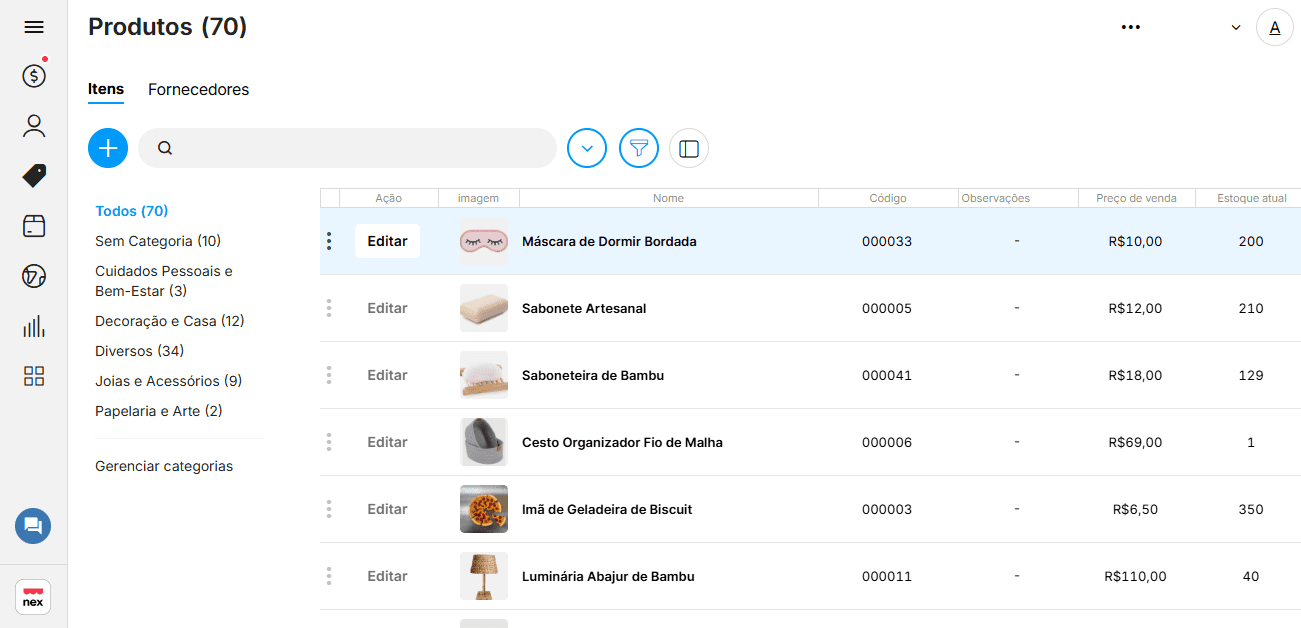1301x628 pixels.
Task: Click code 000006 in the table
Action: coord(887,442)
